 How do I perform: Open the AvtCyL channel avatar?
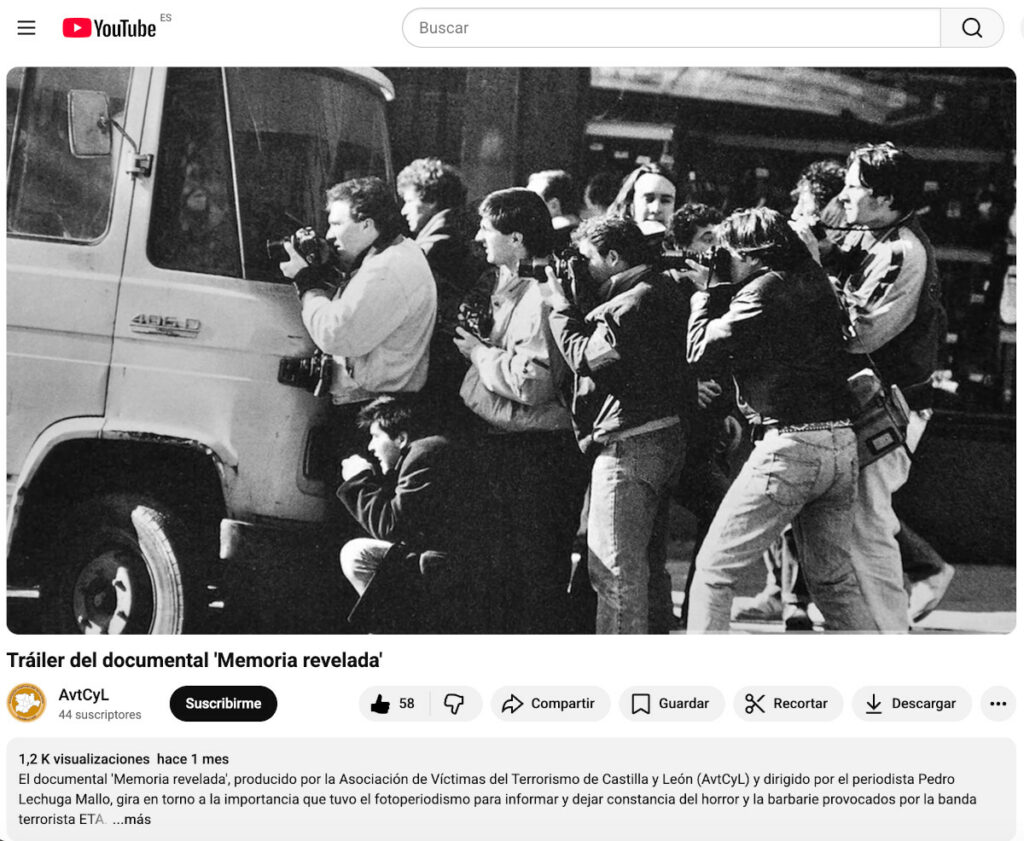(x=26, y=703)
